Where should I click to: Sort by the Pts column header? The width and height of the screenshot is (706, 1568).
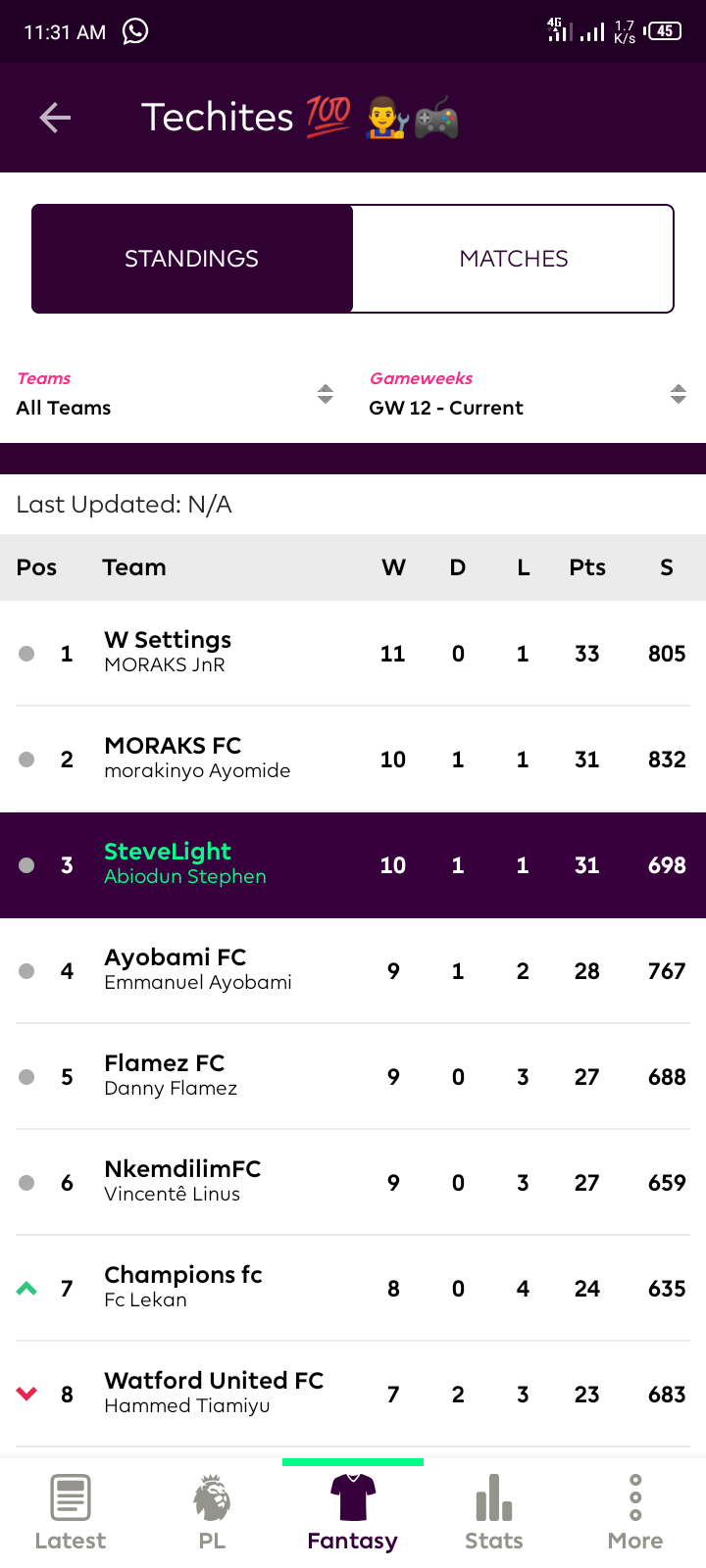(587, 567)
